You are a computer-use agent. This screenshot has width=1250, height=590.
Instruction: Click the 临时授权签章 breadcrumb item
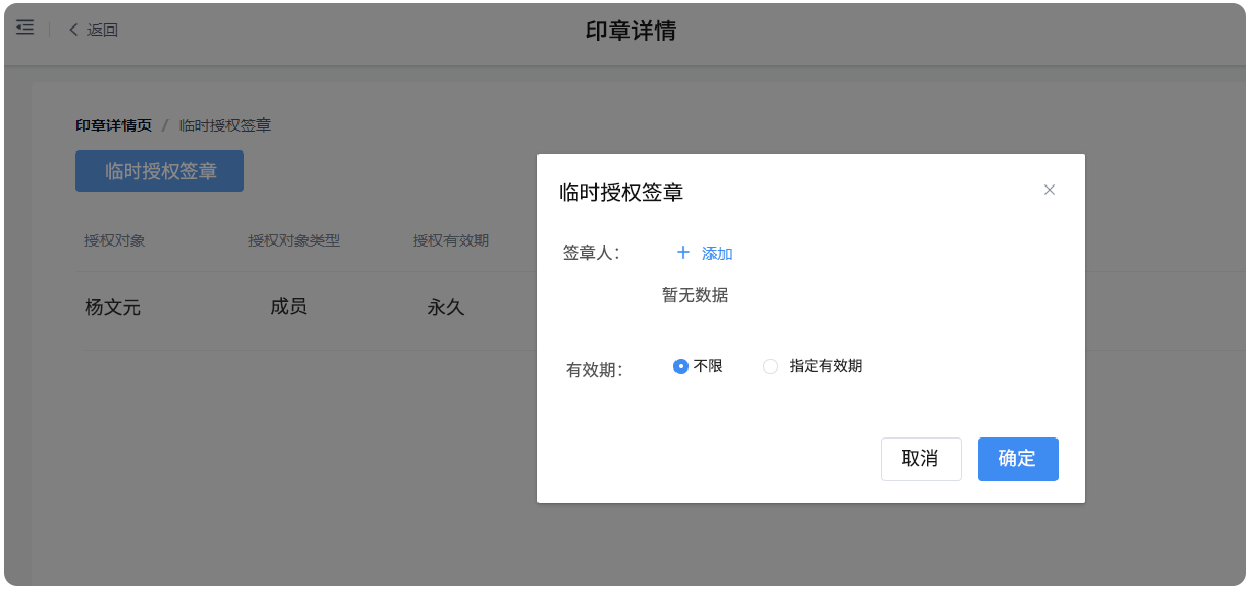tap(225, 125)
